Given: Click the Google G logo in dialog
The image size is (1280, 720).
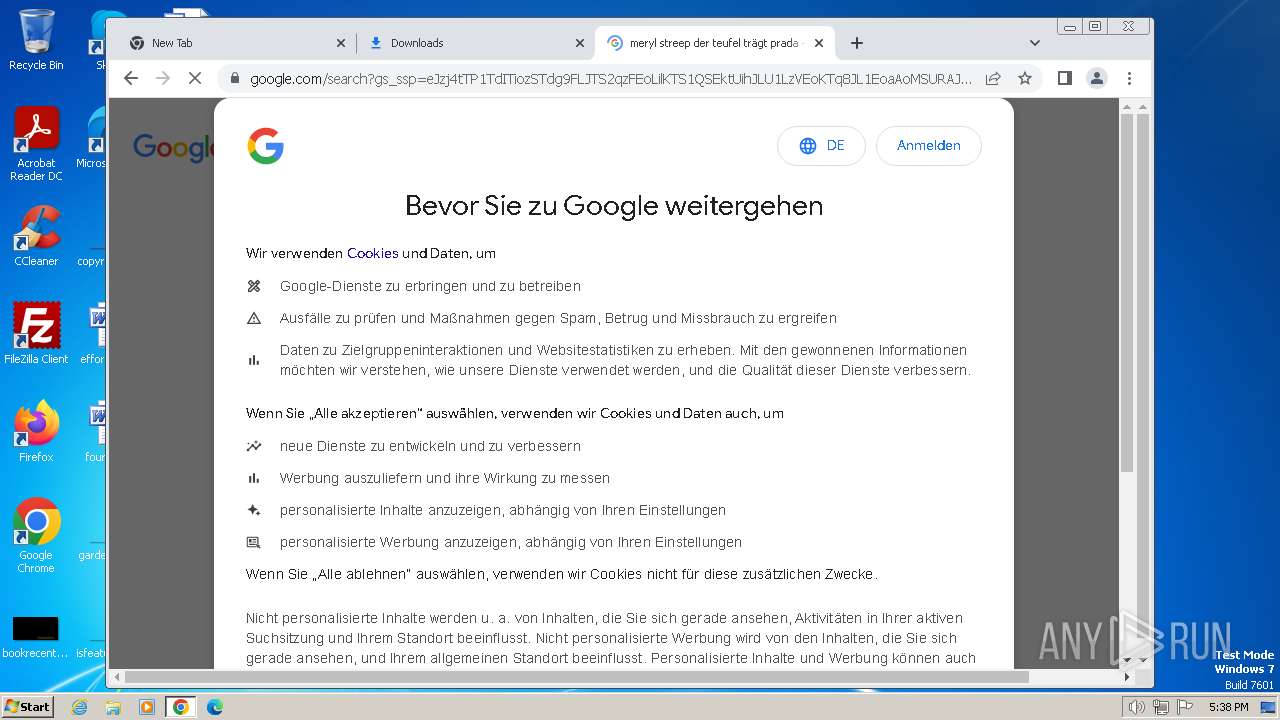Looking at the screenshot, I should (266, 146).
